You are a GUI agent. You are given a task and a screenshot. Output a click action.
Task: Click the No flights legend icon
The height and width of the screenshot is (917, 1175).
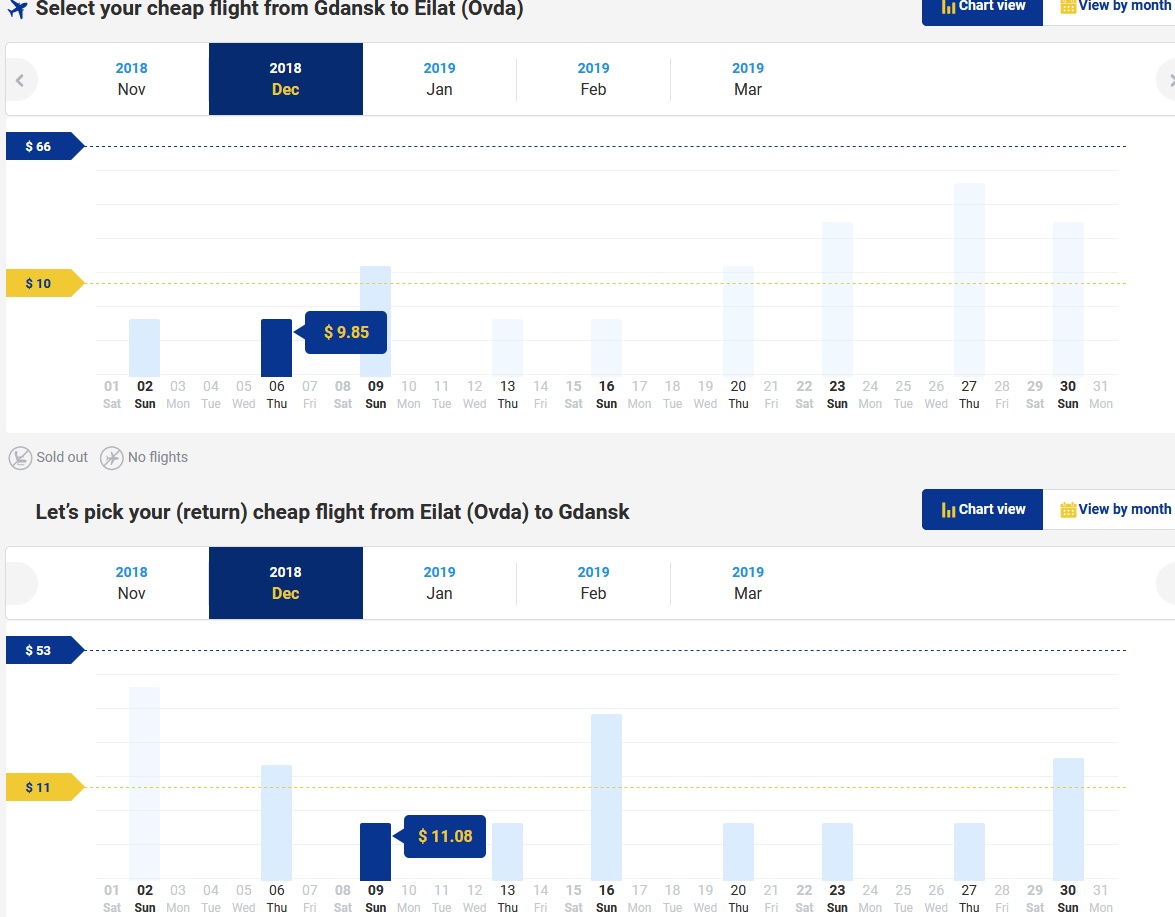[x=112, y=458]
